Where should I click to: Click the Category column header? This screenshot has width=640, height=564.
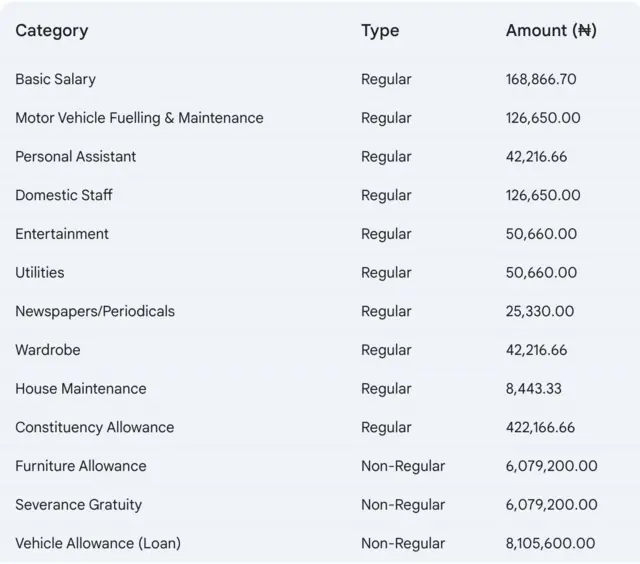[x=52, y=31]
